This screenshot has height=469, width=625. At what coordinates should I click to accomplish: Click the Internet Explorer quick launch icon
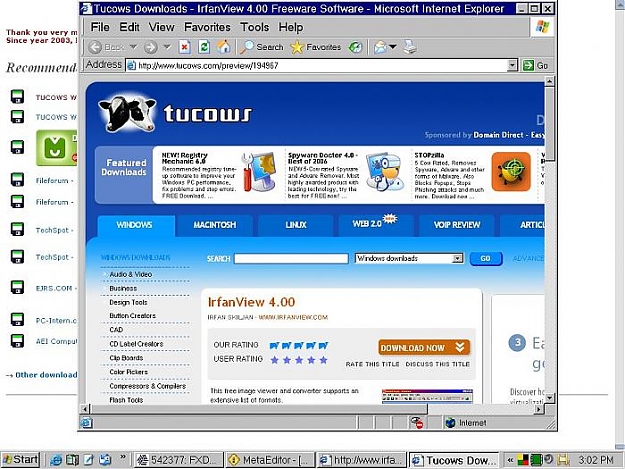coord(56,460)
